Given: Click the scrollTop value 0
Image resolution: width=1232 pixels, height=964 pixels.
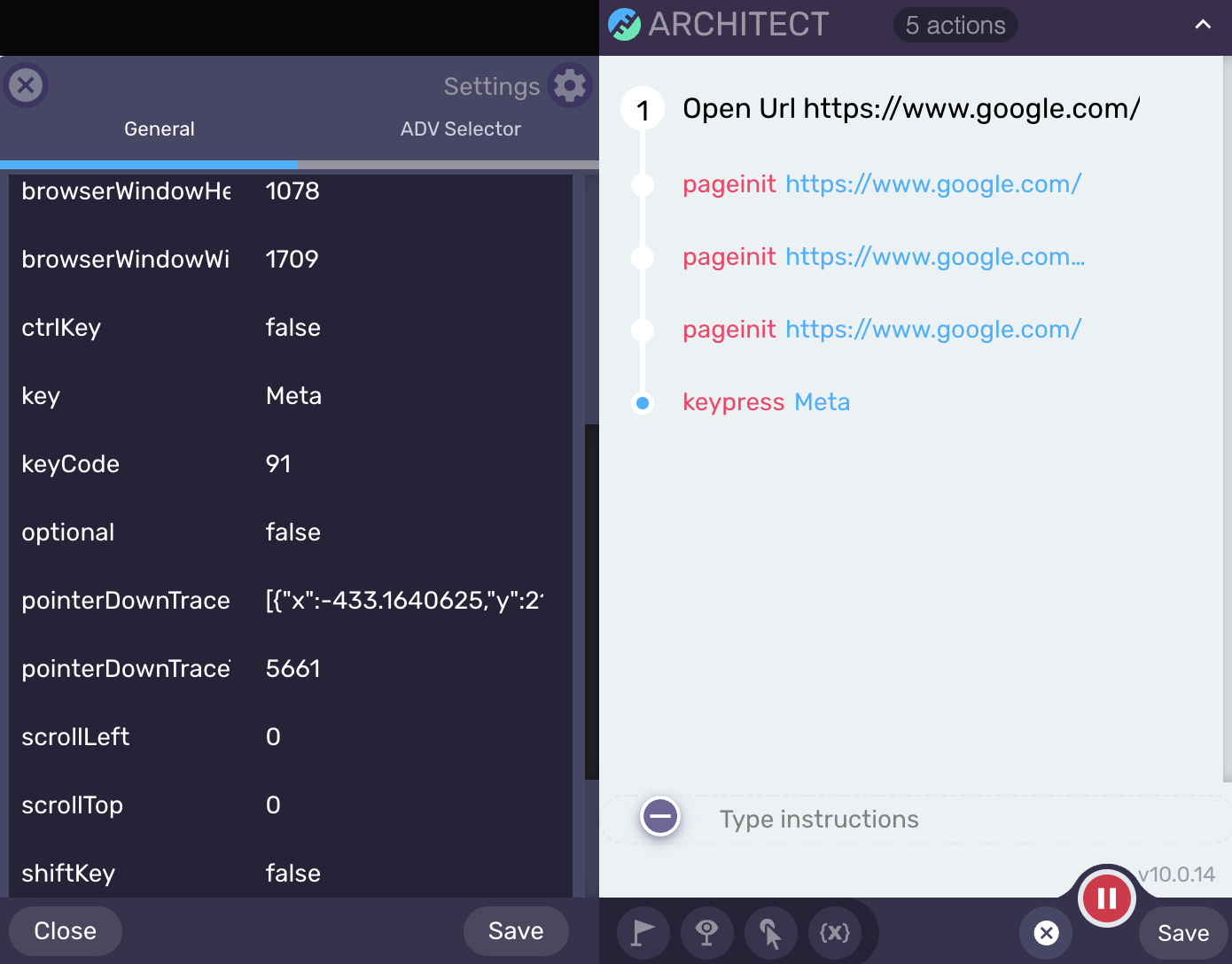Looking at the screenshot, I should [273, 805].
